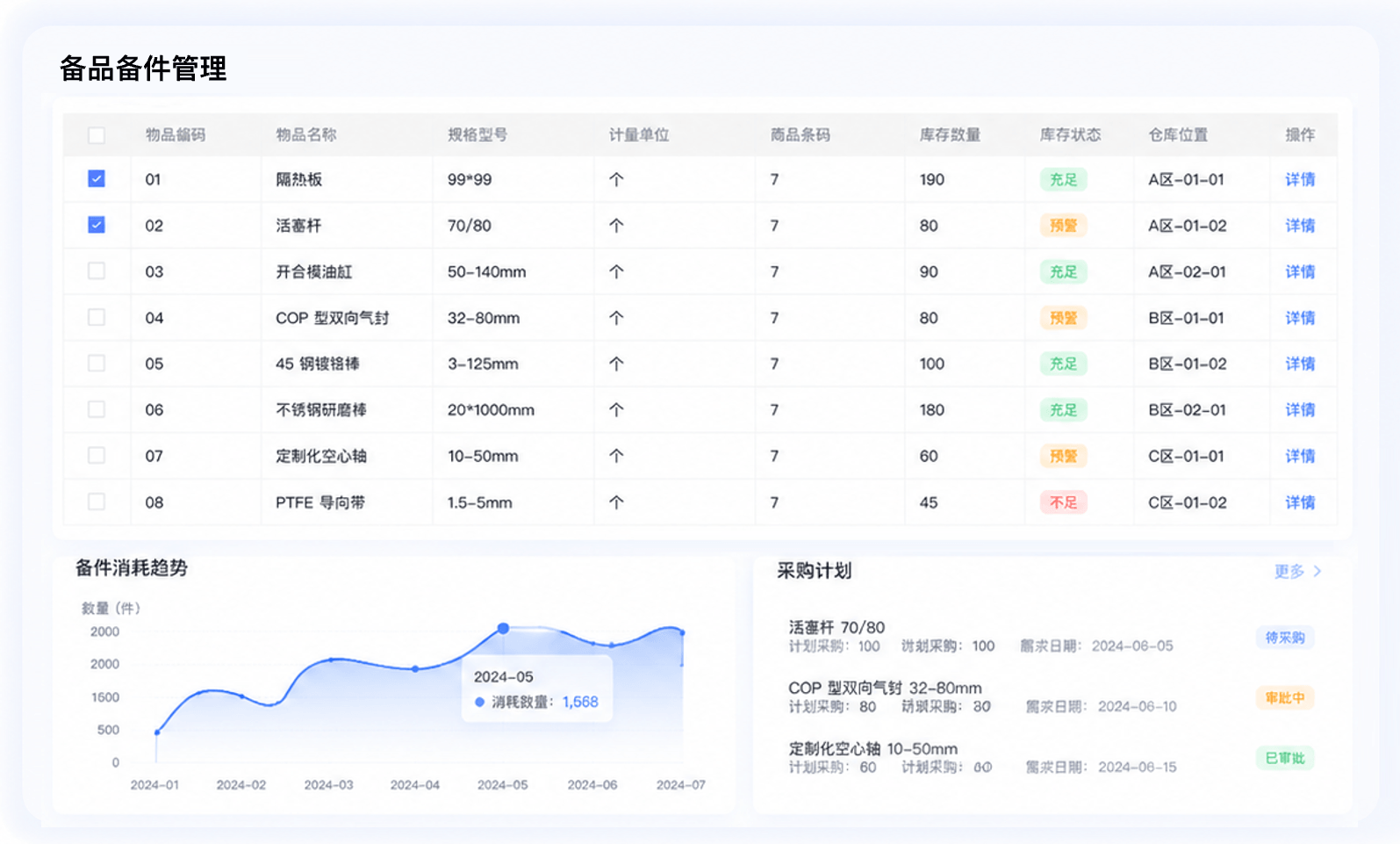1400x844 pixels.
Task: Click the PTFE 导向带 name cell
Action: [x=320, y=502]
